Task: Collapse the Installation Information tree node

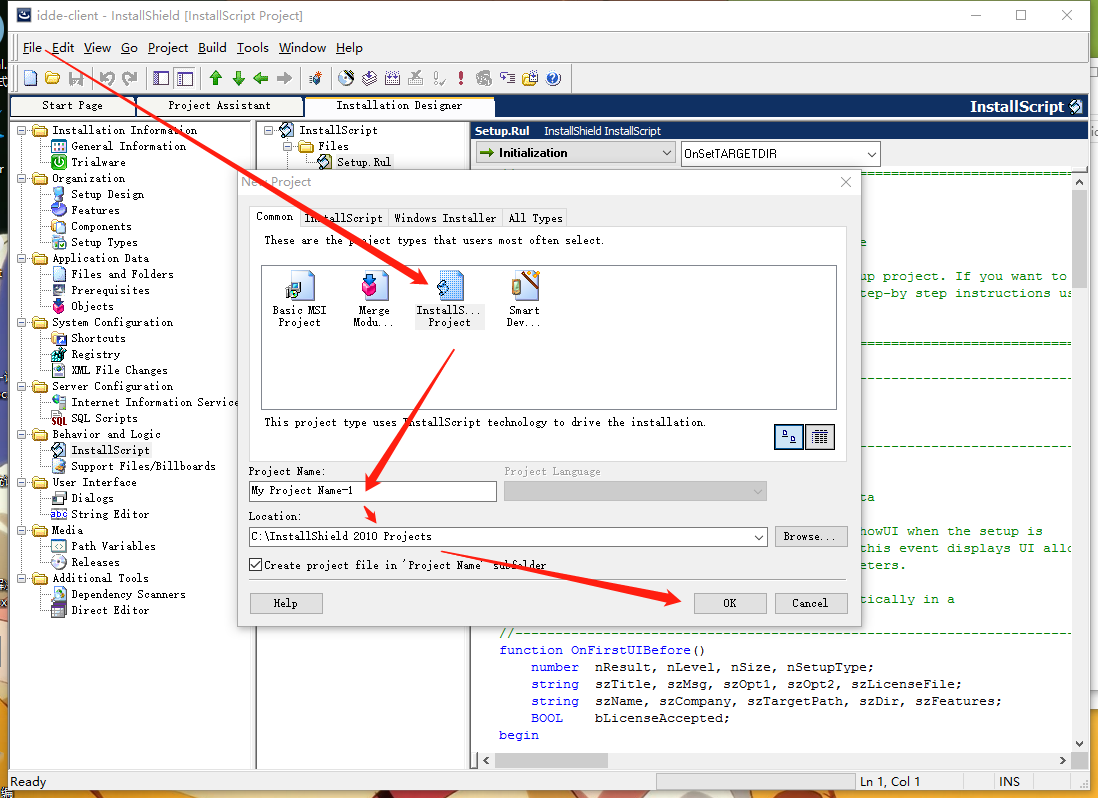Action: coord(22,130)
